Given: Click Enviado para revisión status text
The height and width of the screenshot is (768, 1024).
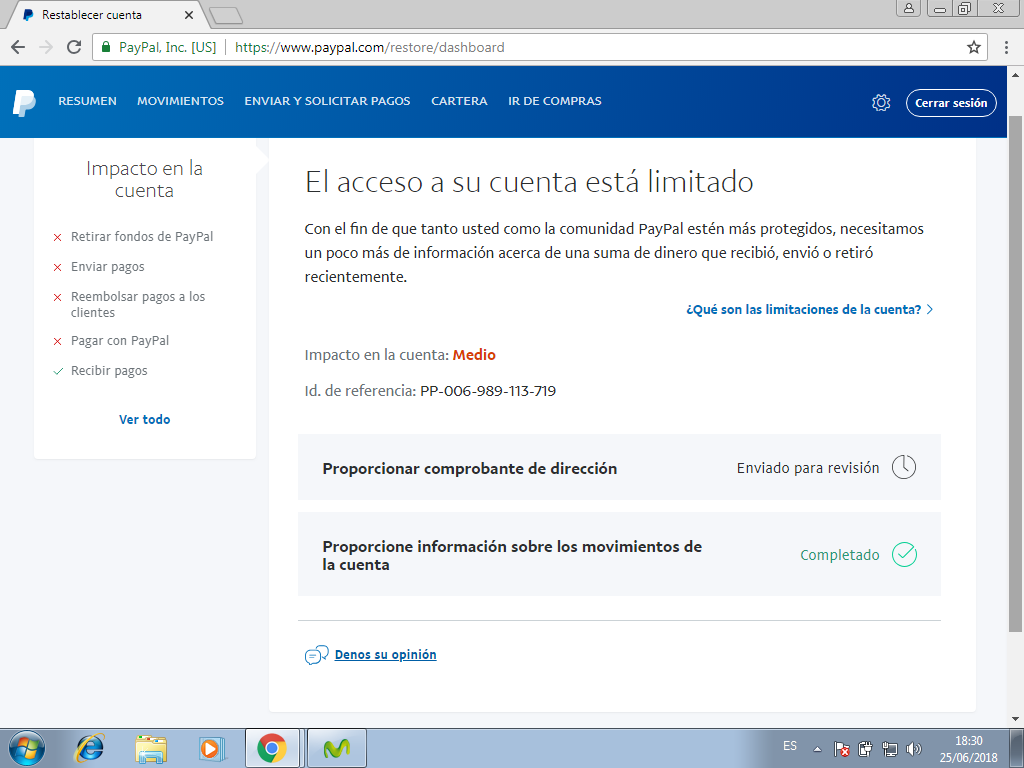Looking at the screenshot, I should pyautogui.click(x=808, y=468).
